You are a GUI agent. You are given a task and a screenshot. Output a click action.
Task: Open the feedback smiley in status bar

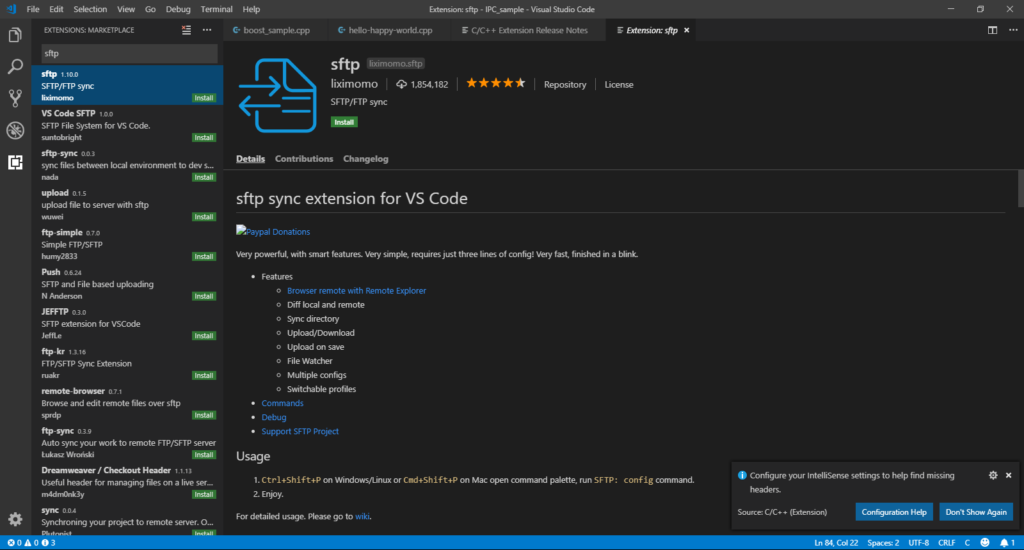point(985,543)
